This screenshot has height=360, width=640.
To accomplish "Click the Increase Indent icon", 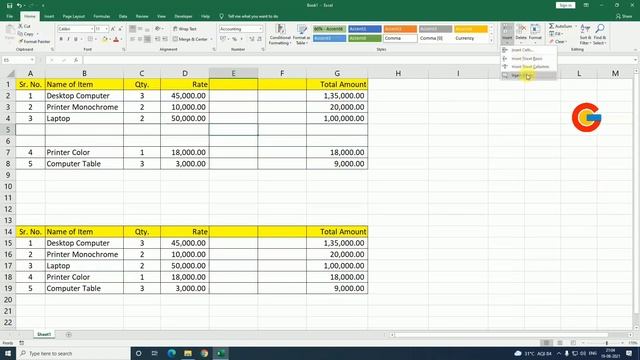I will tap(165, 39).
